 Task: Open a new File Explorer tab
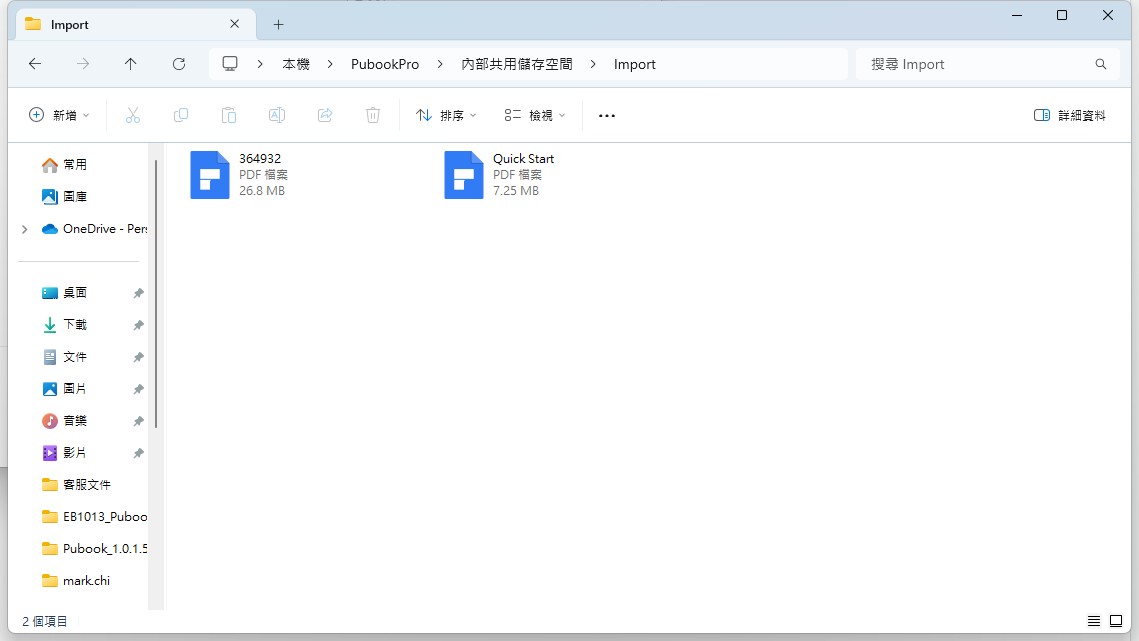point(278,23)
